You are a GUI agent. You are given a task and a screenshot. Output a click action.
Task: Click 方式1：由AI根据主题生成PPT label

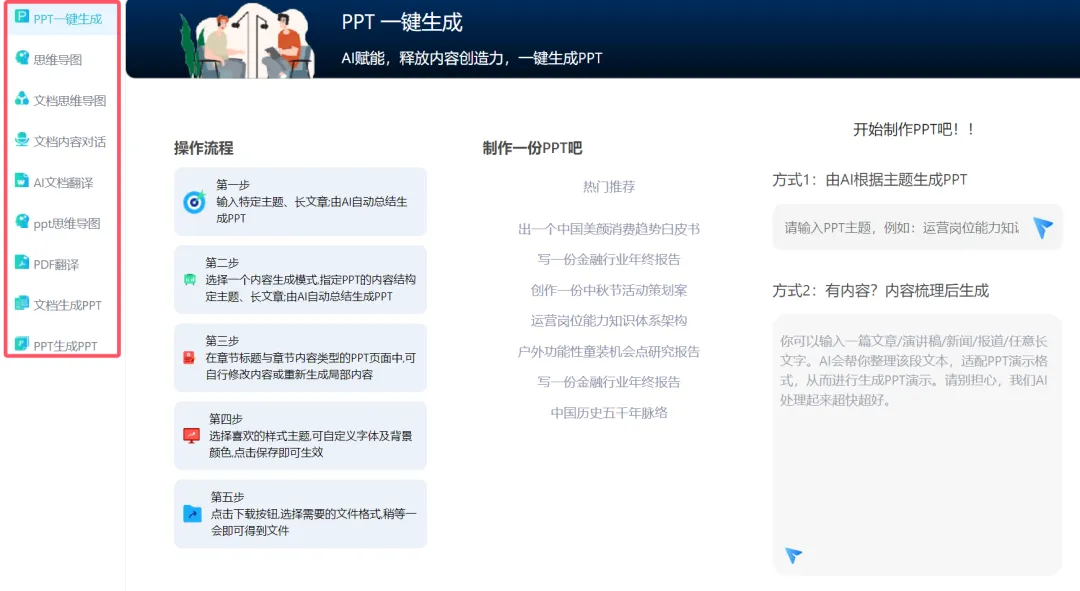tap(869, 180)
